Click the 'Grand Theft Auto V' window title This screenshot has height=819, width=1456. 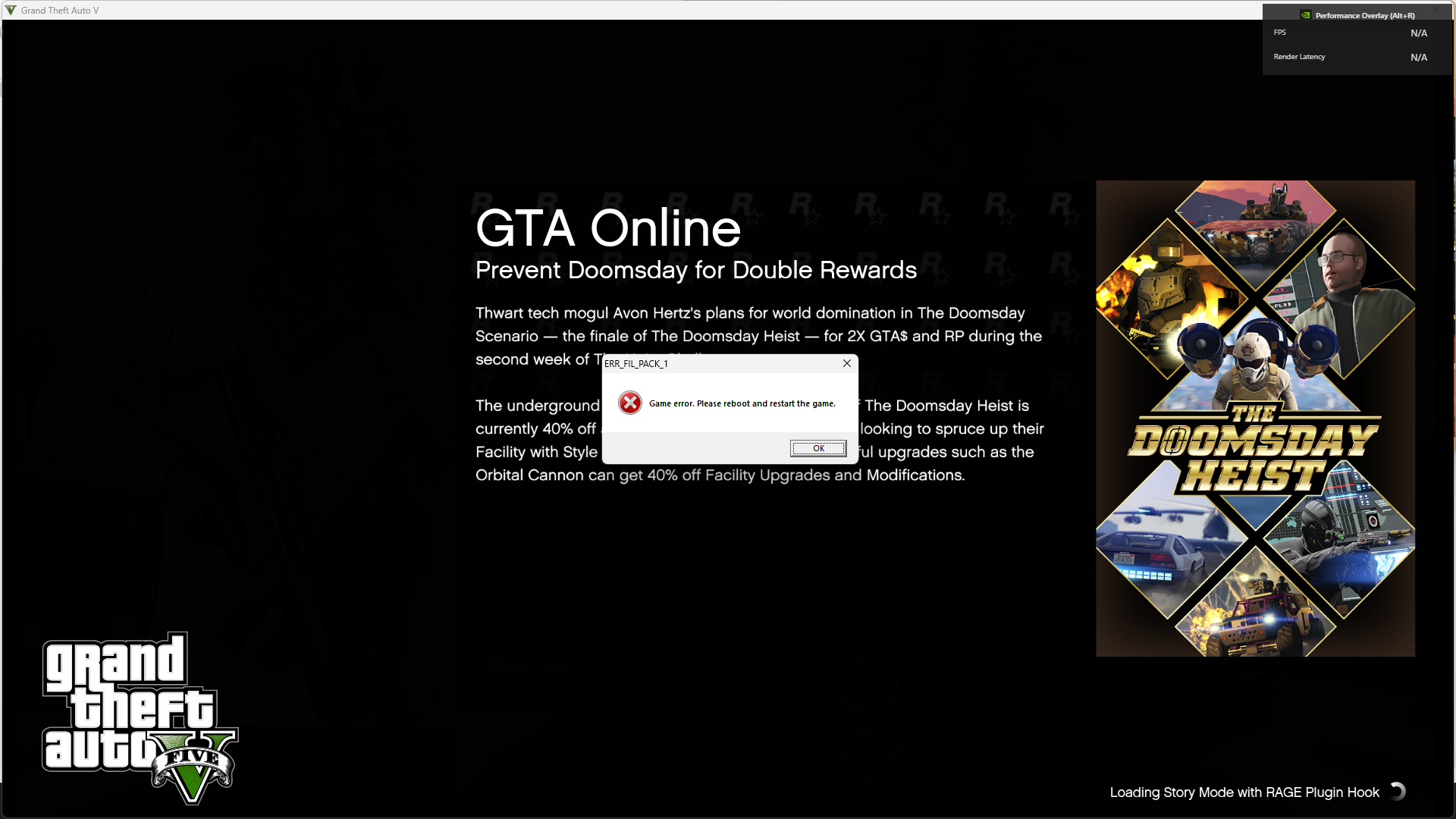[60, 10]
